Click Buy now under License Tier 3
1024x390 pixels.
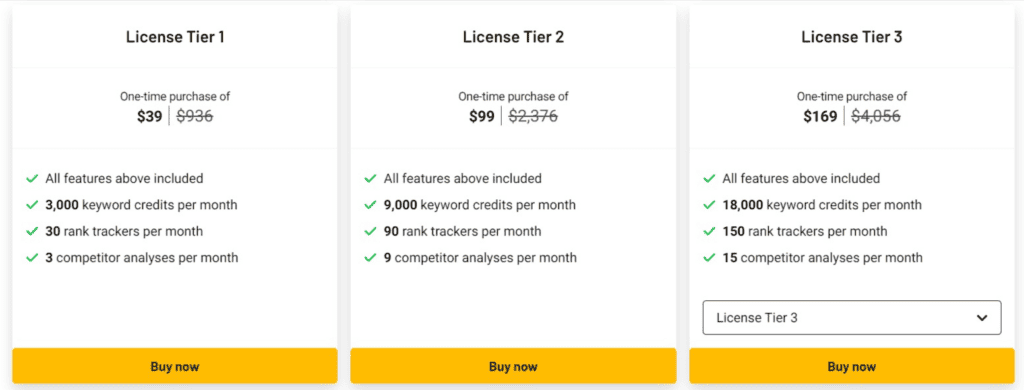(x=852, y=366)
